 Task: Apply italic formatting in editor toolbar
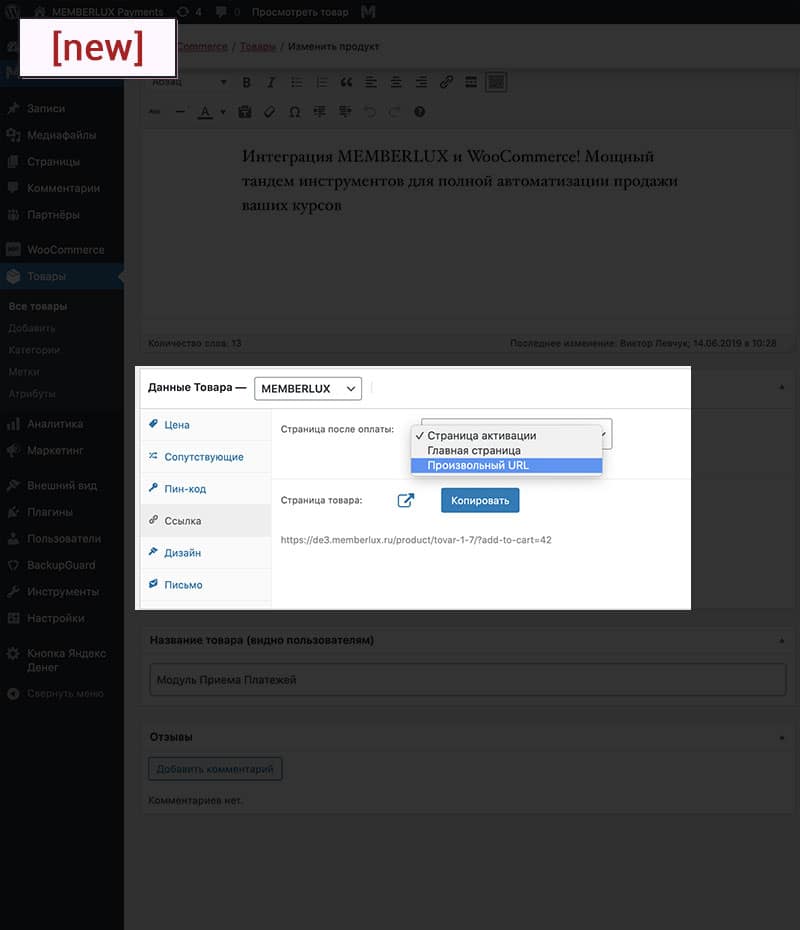pos(270,82)
